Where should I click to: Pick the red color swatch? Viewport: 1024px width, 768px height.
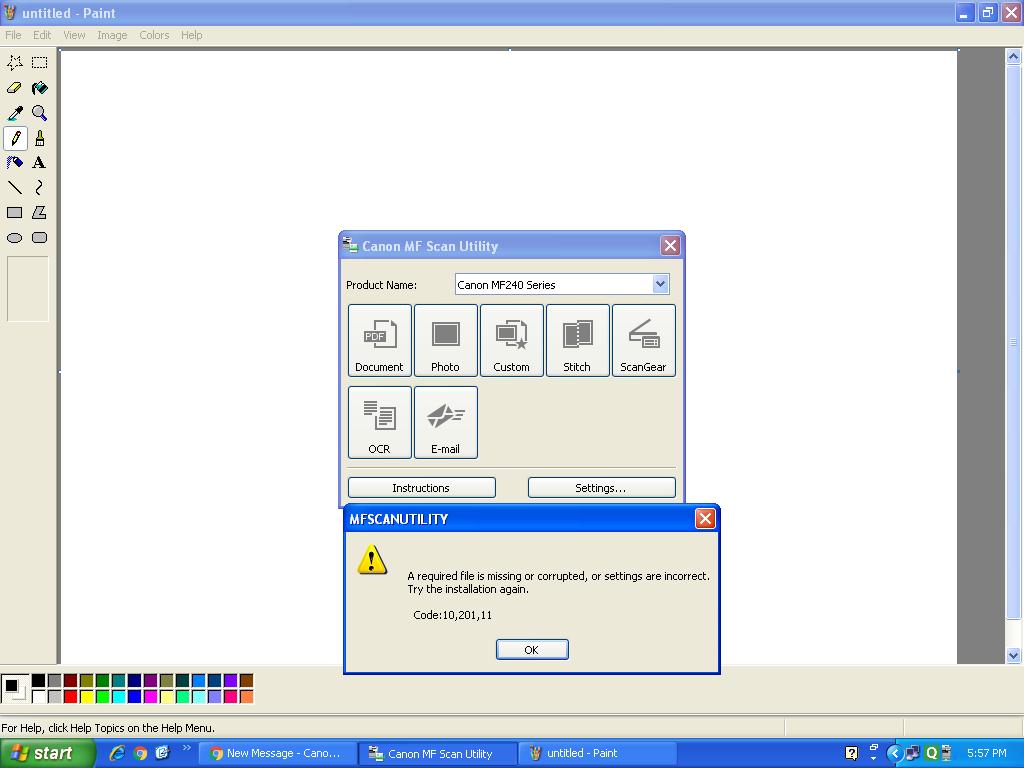(x=70, y=696)
